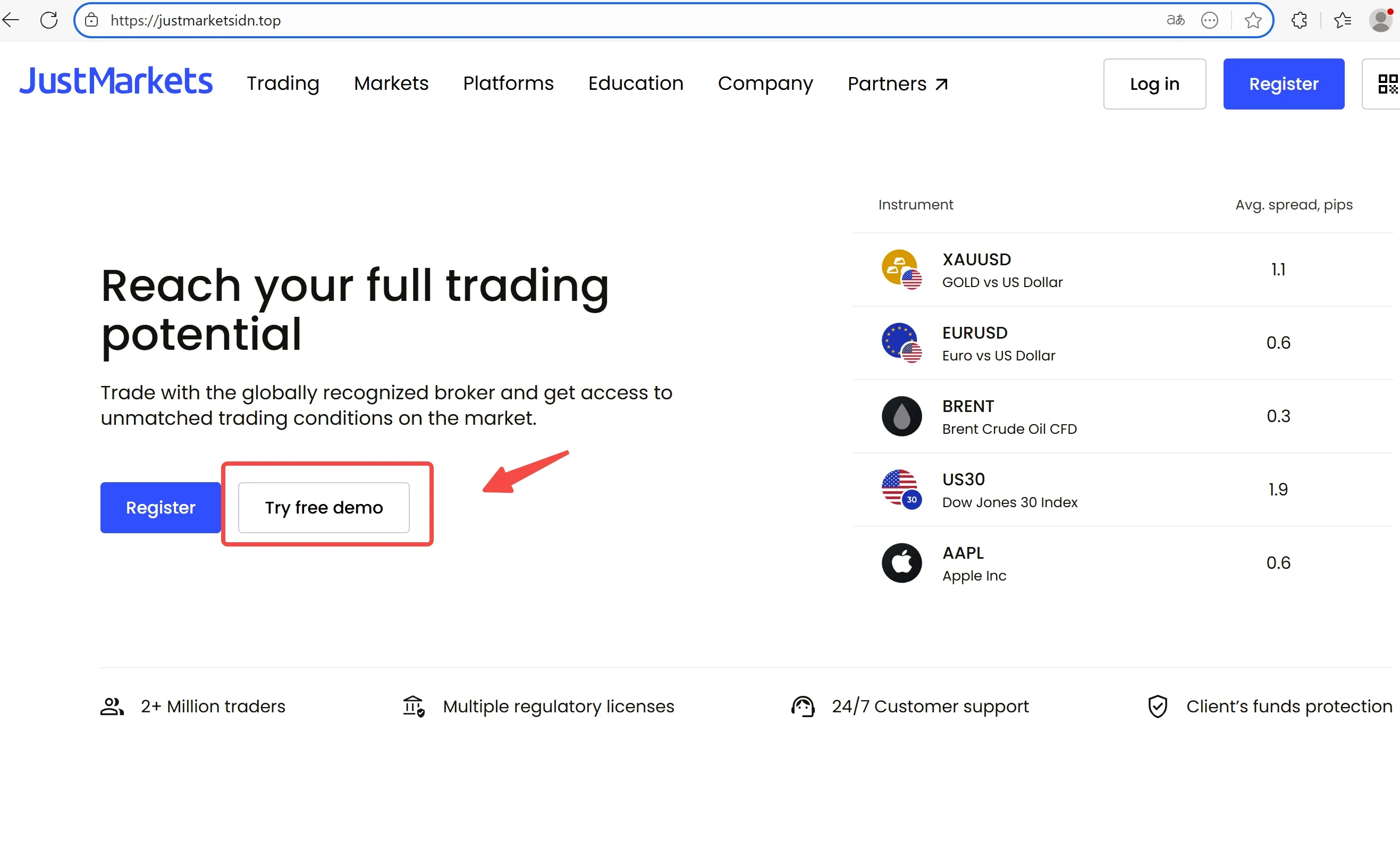Bookmark this page with the star icon
Screen dimensions: 1400x841
[1253, 20]
